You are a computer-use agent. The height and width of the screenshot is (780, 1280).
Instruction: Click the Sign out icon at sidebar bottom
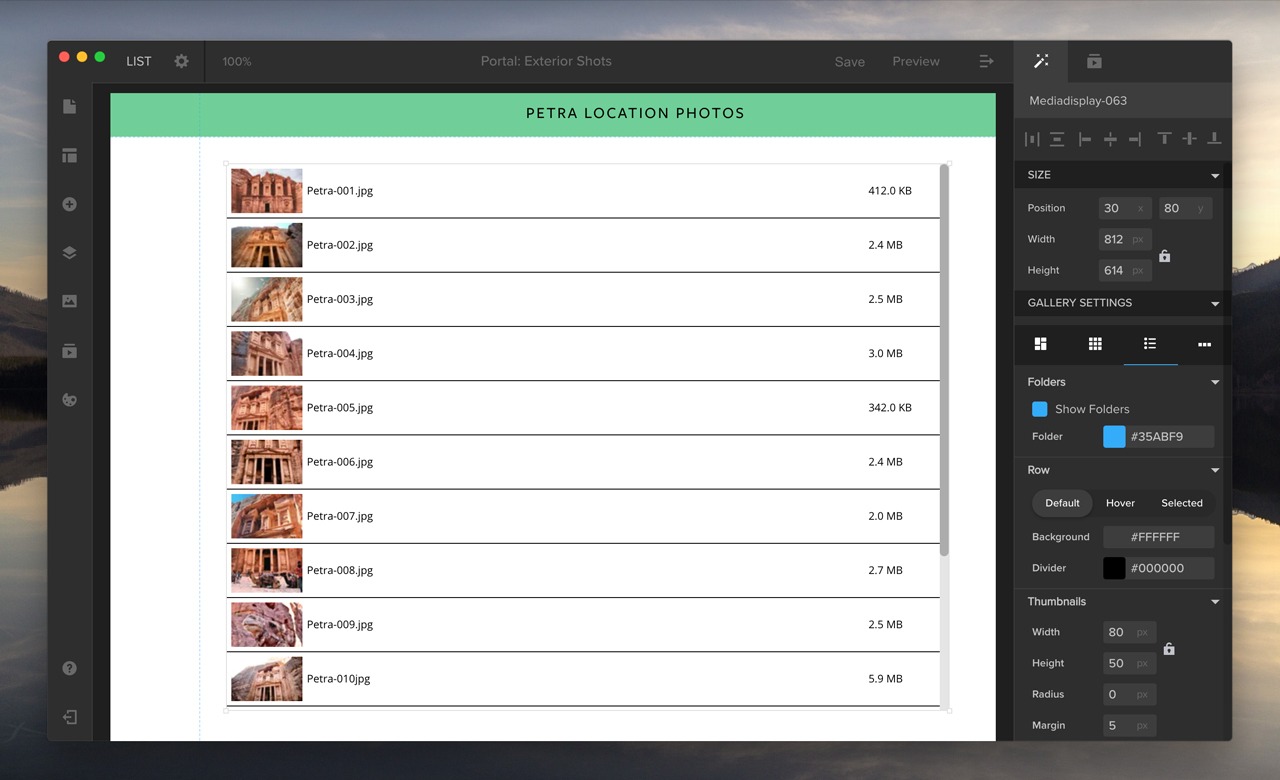(x=69, y=717)
